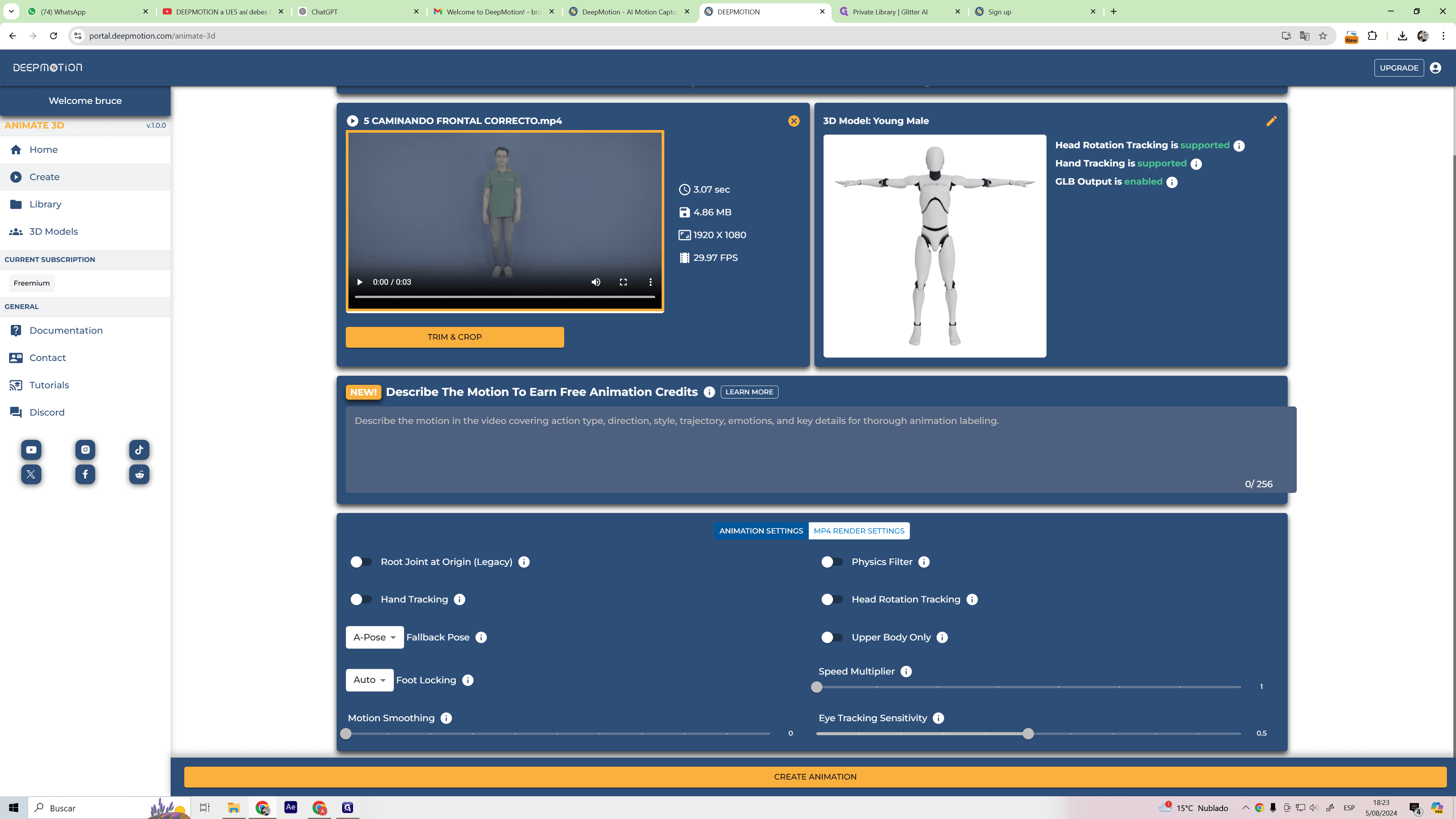Click the Young Male model thumbnail

click(x=934, y=246)
